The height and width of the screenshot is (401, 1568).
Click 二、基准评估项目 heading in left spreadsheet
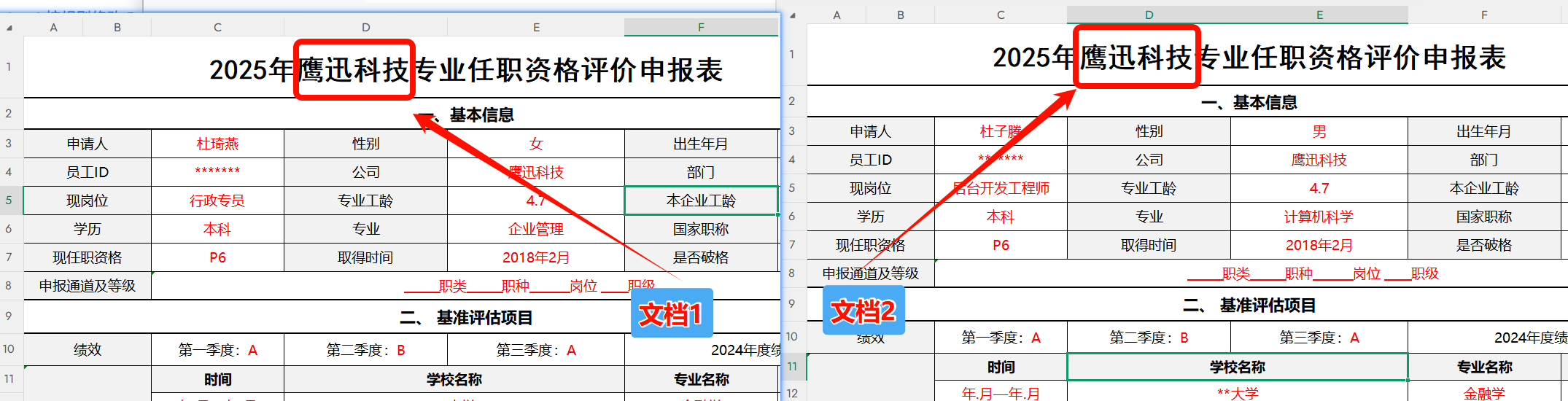point(466,318)
